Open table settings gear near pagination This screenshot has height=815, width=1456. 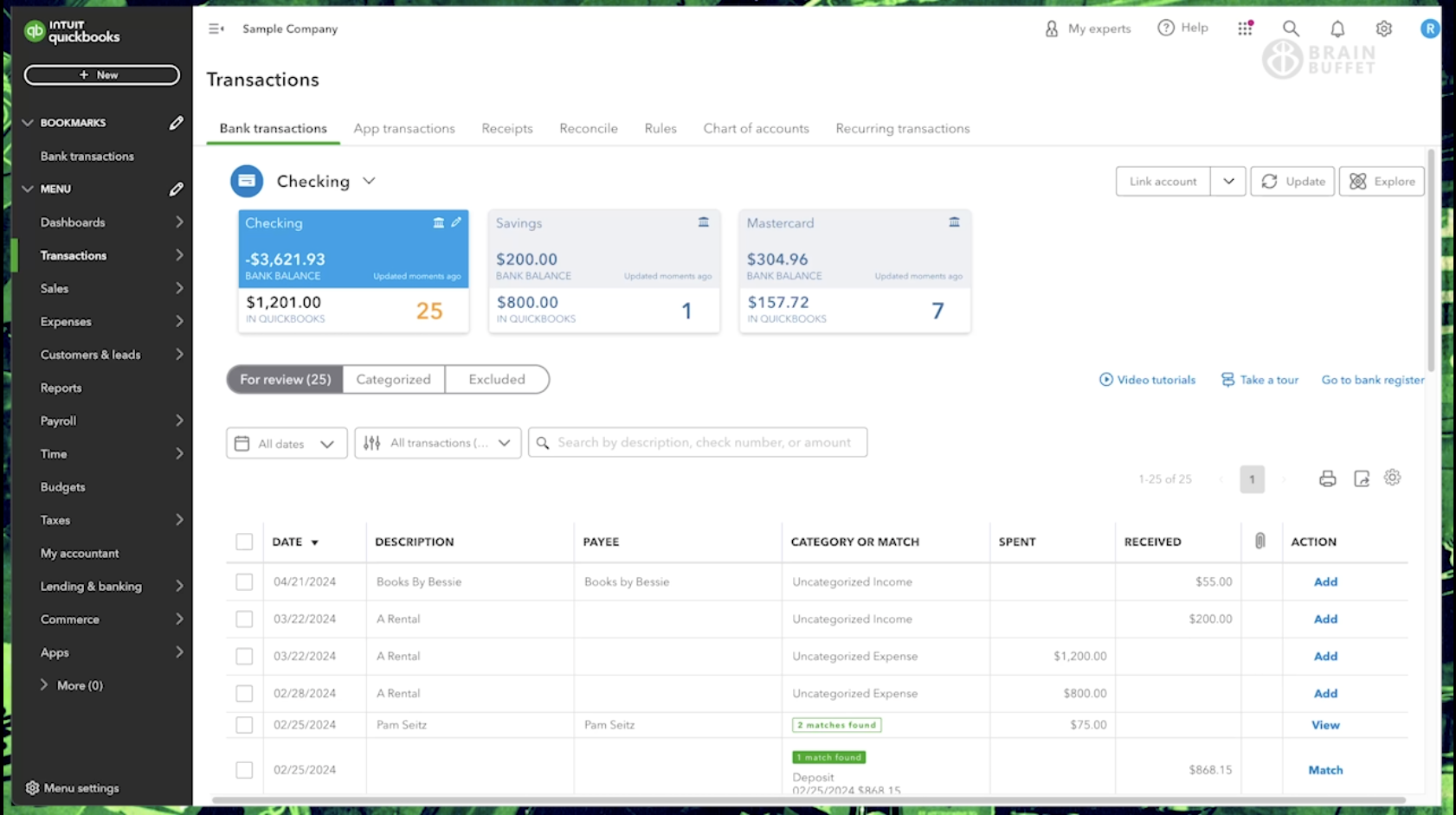[1392, 478]
